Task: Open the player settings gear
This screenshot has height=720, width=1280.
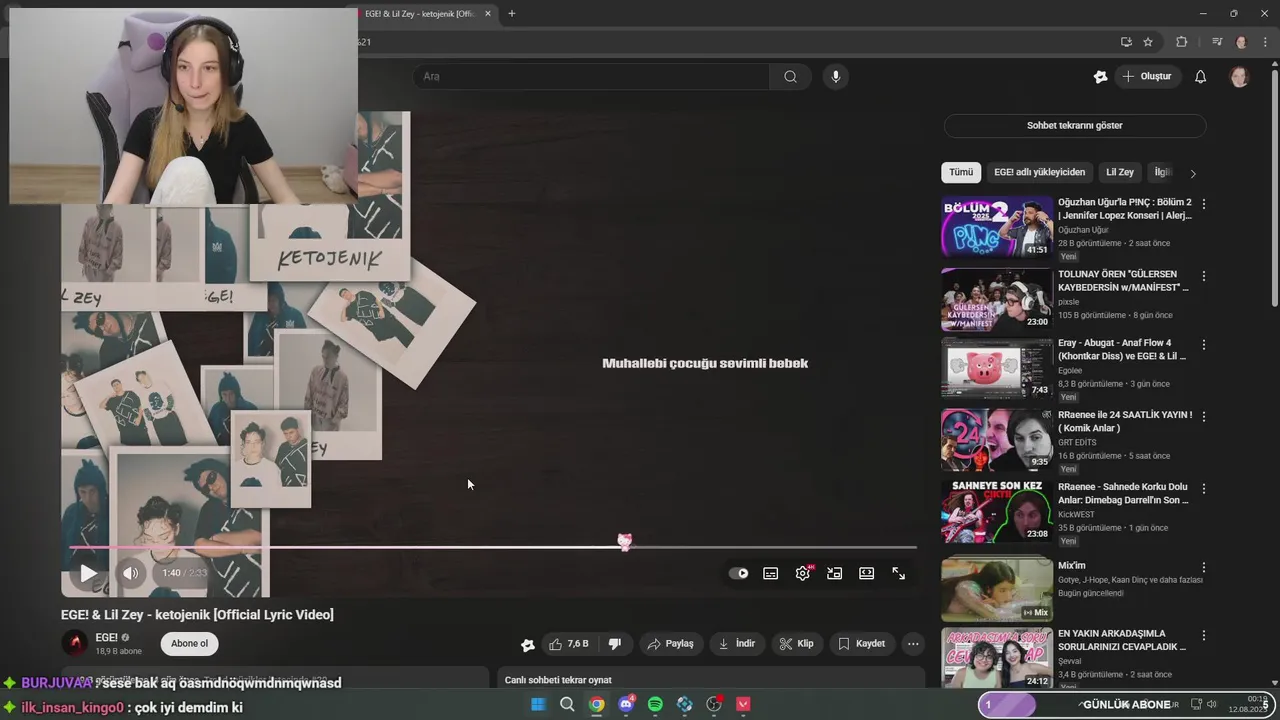Action: pos(803,573)
